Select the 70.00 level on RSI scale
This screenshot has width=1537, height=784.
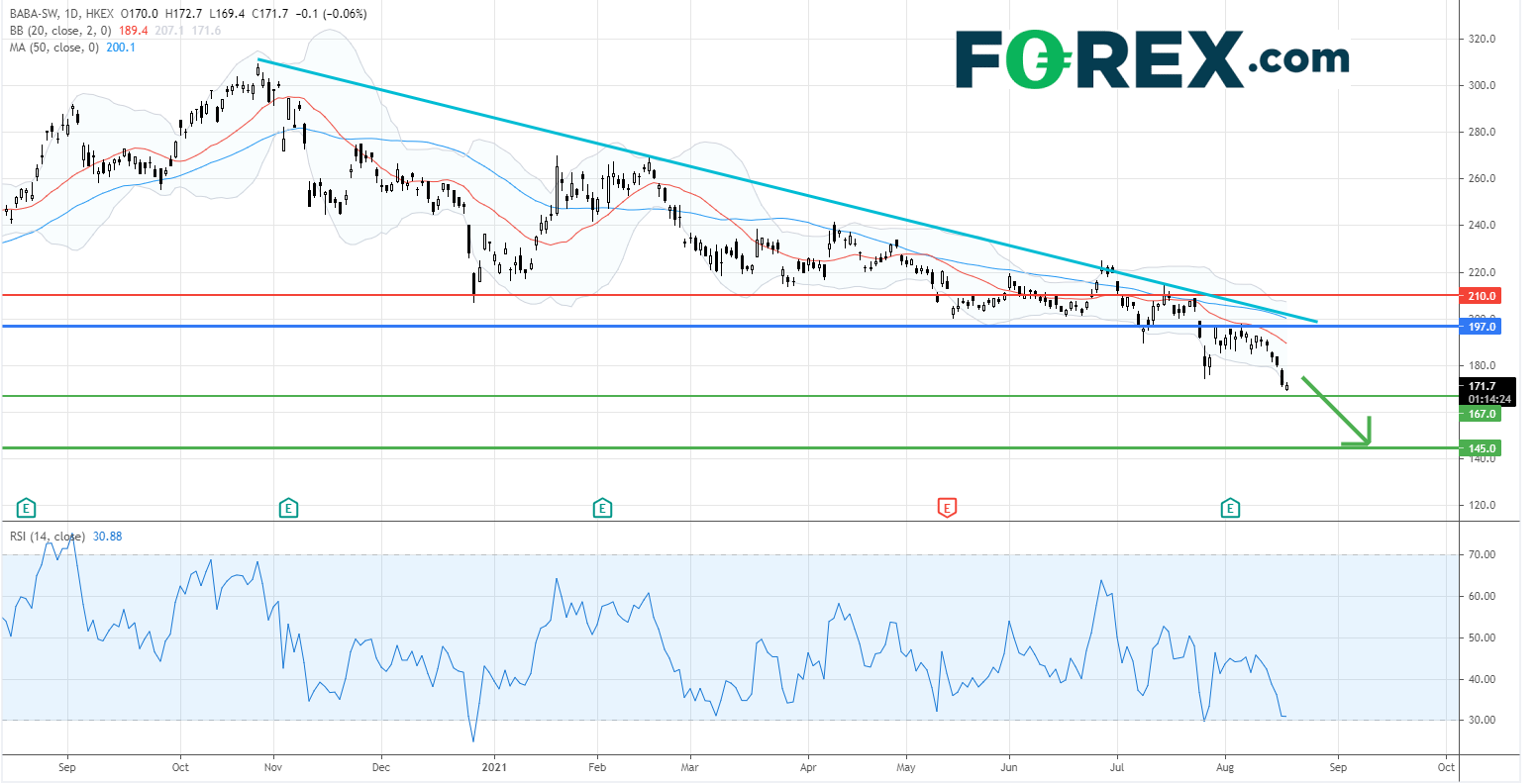1480,555
